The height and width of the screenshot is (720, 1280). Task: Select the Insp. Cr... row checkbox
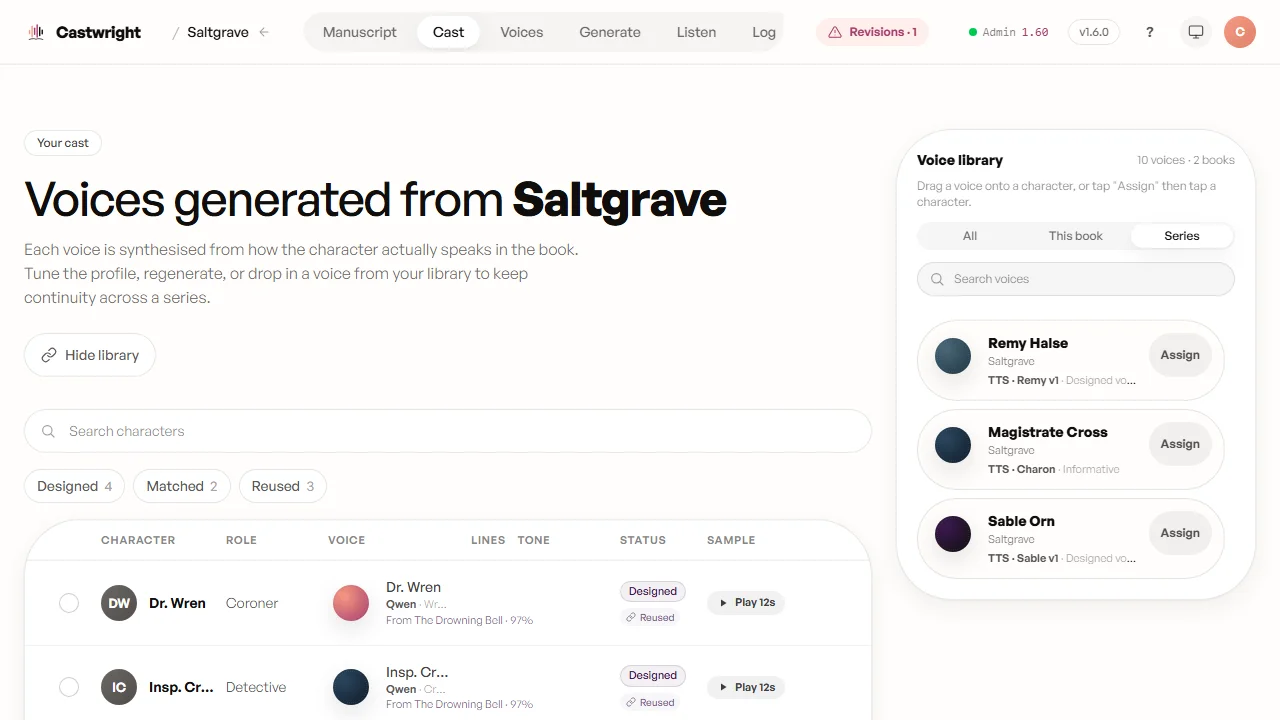click(69, 687)
